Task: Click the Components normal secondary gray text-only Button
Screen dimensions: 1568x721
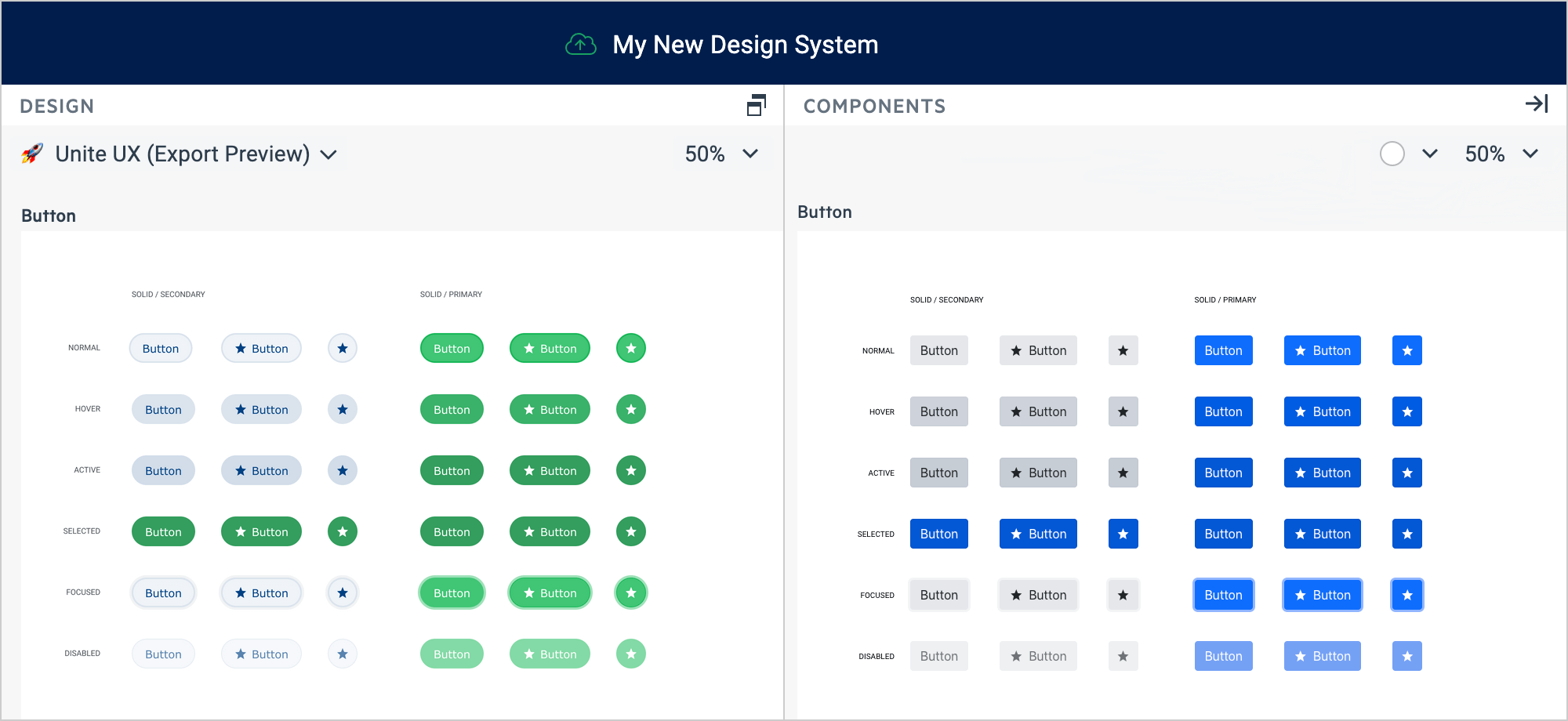Action: [939, 351]
